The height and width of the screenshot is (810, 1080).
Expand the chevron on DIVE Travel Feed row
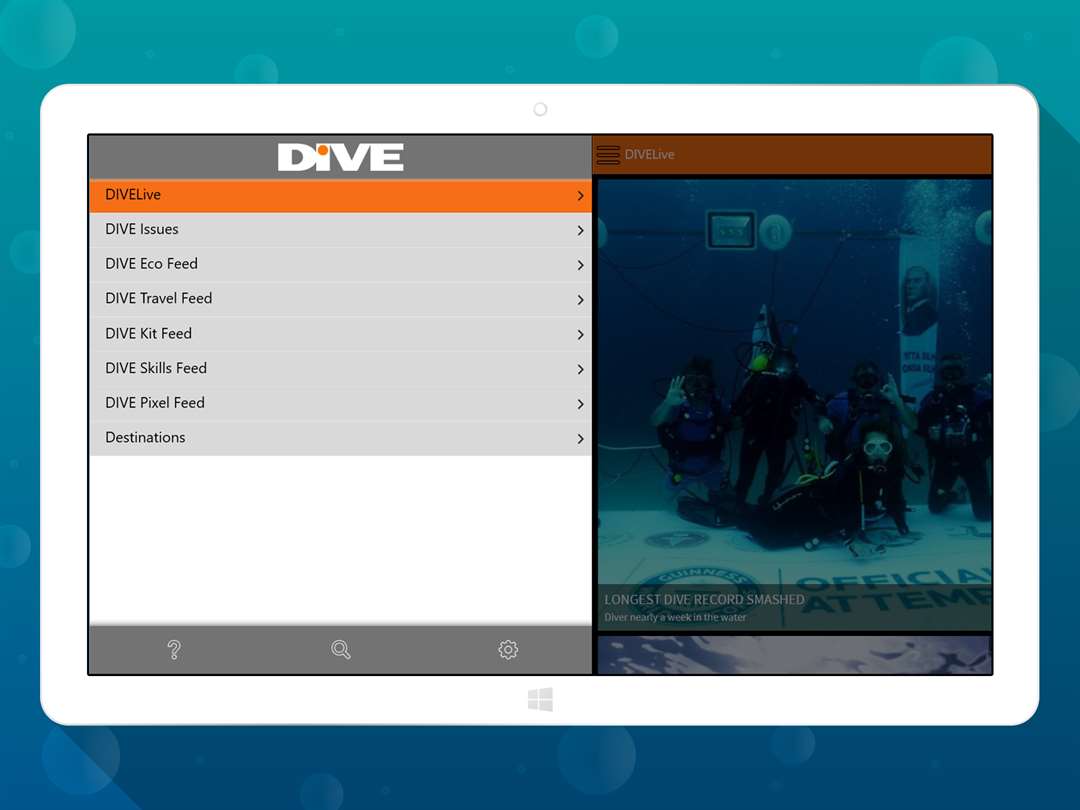click(581, 300)
